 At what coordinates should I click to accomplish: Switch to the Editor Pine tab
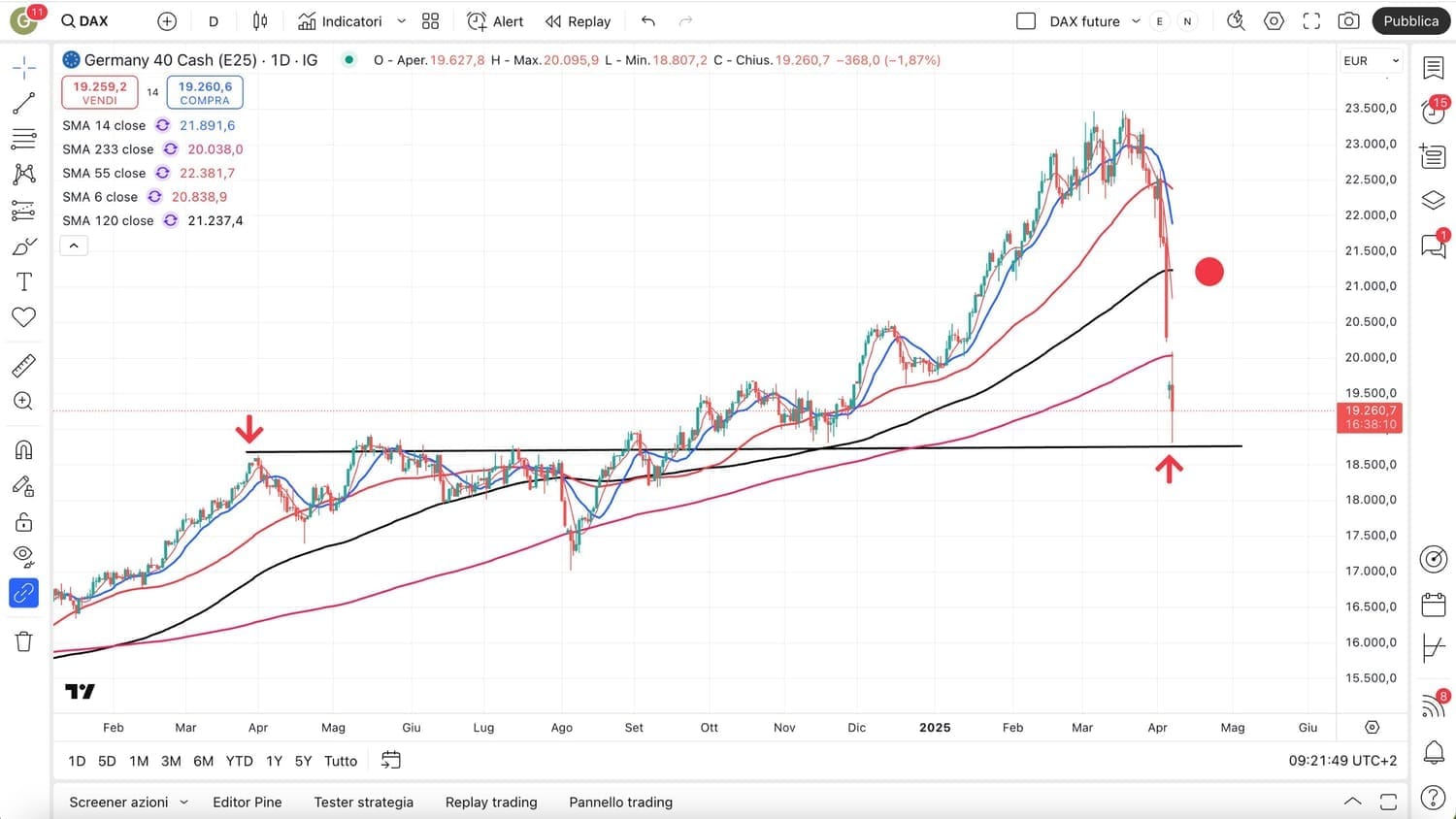tap(247, 802)
